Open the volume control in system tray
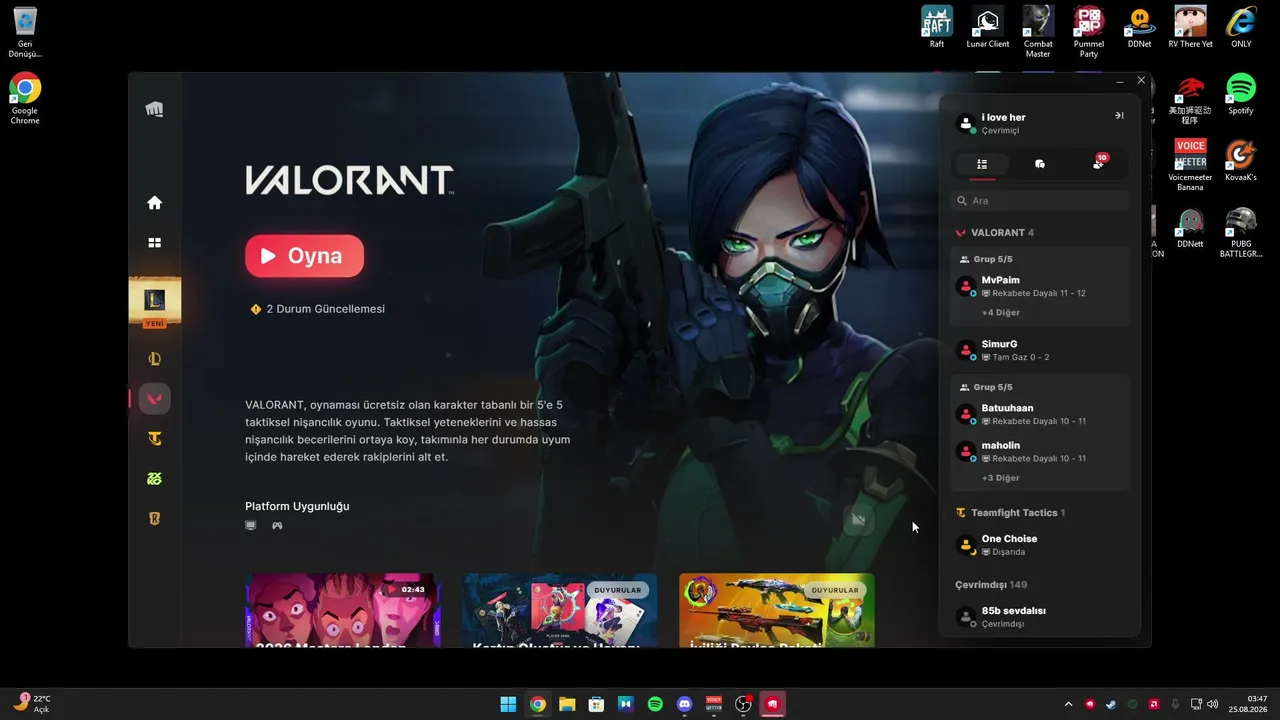The height and width of the screenshot is (720, 1280). [1212, 704]
